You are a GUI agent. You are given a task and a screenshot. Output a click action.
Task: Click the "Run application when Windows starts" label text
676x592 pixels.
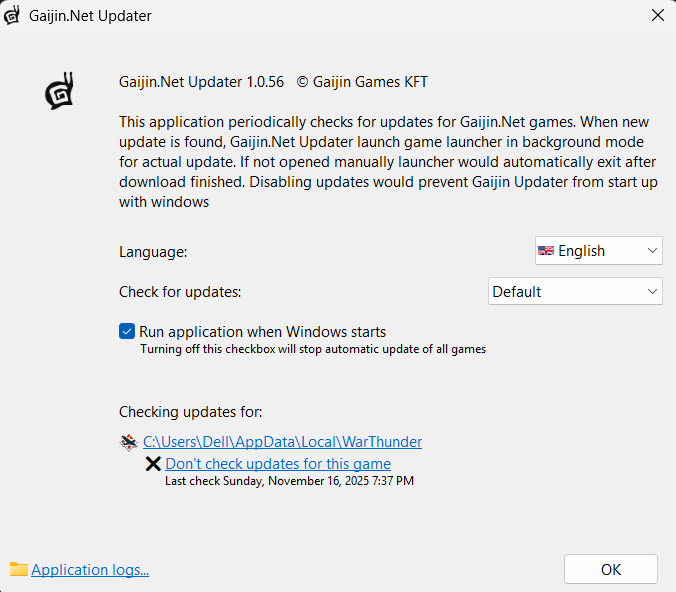(262, 332)
